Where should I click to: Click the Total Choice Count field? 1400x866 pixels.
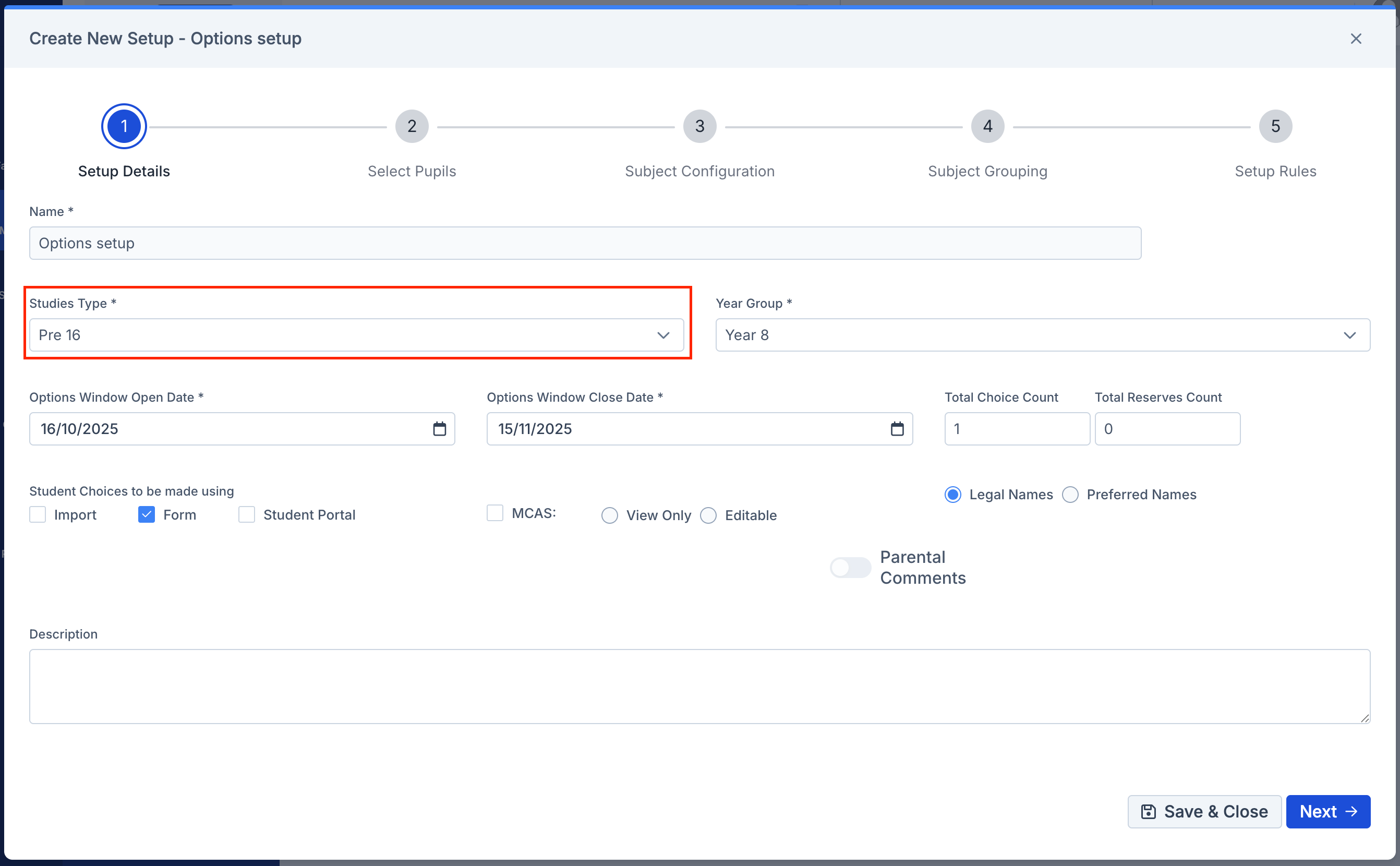point(1017,428)
